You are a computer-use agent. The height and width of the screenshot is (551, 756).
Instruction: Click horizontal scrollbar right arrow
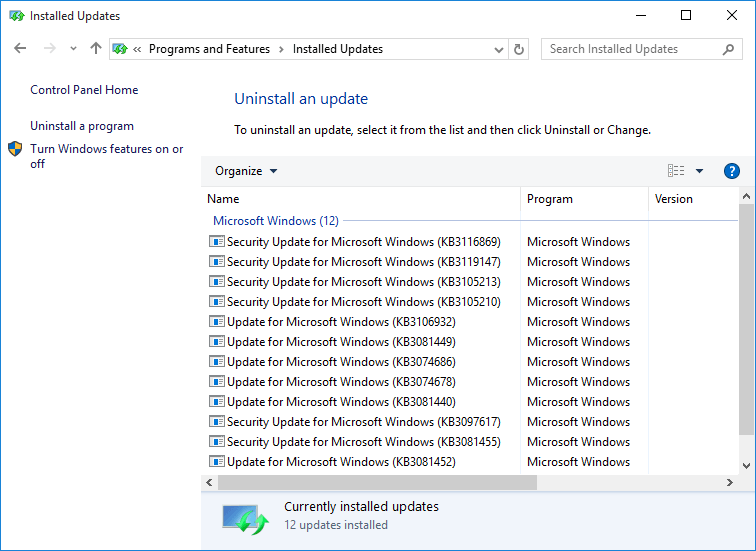pyautogui.click(x=730, y=483)
